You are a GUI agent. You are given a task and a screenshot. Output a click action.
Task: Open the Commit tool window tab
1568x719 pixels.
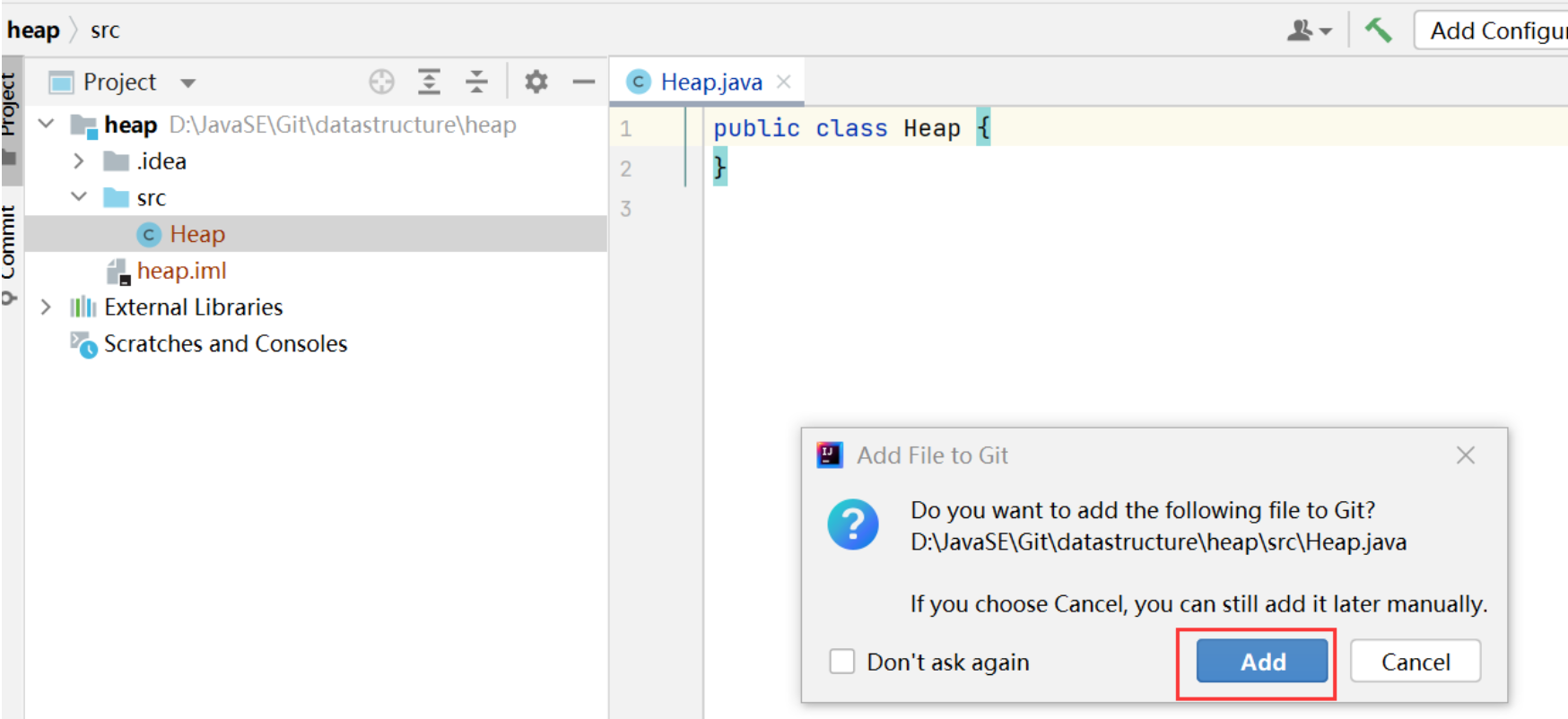pos(9,247)
